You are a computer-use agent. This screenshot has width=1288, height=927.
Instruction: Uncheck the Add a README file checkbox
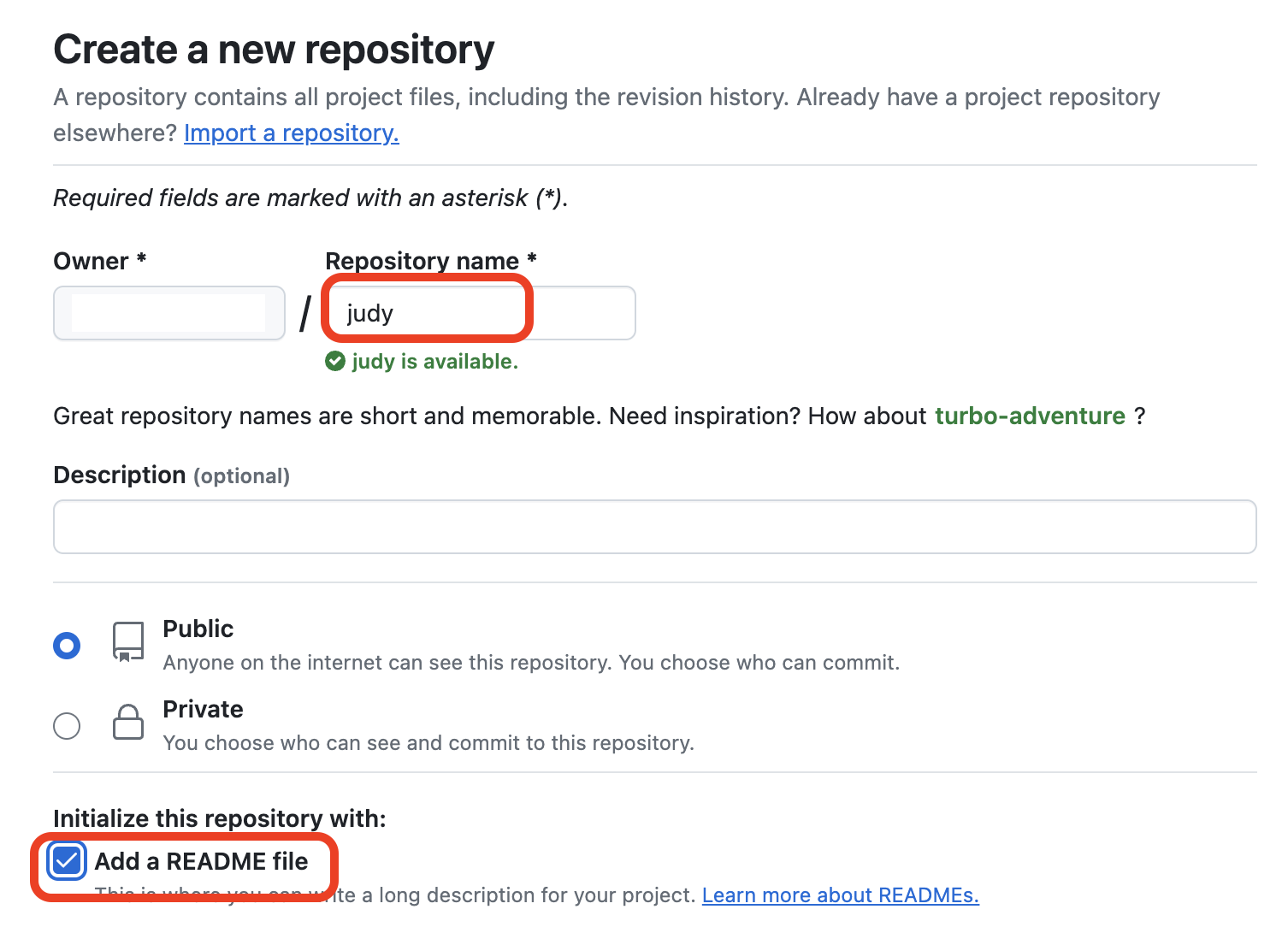(x=67, y=861)
